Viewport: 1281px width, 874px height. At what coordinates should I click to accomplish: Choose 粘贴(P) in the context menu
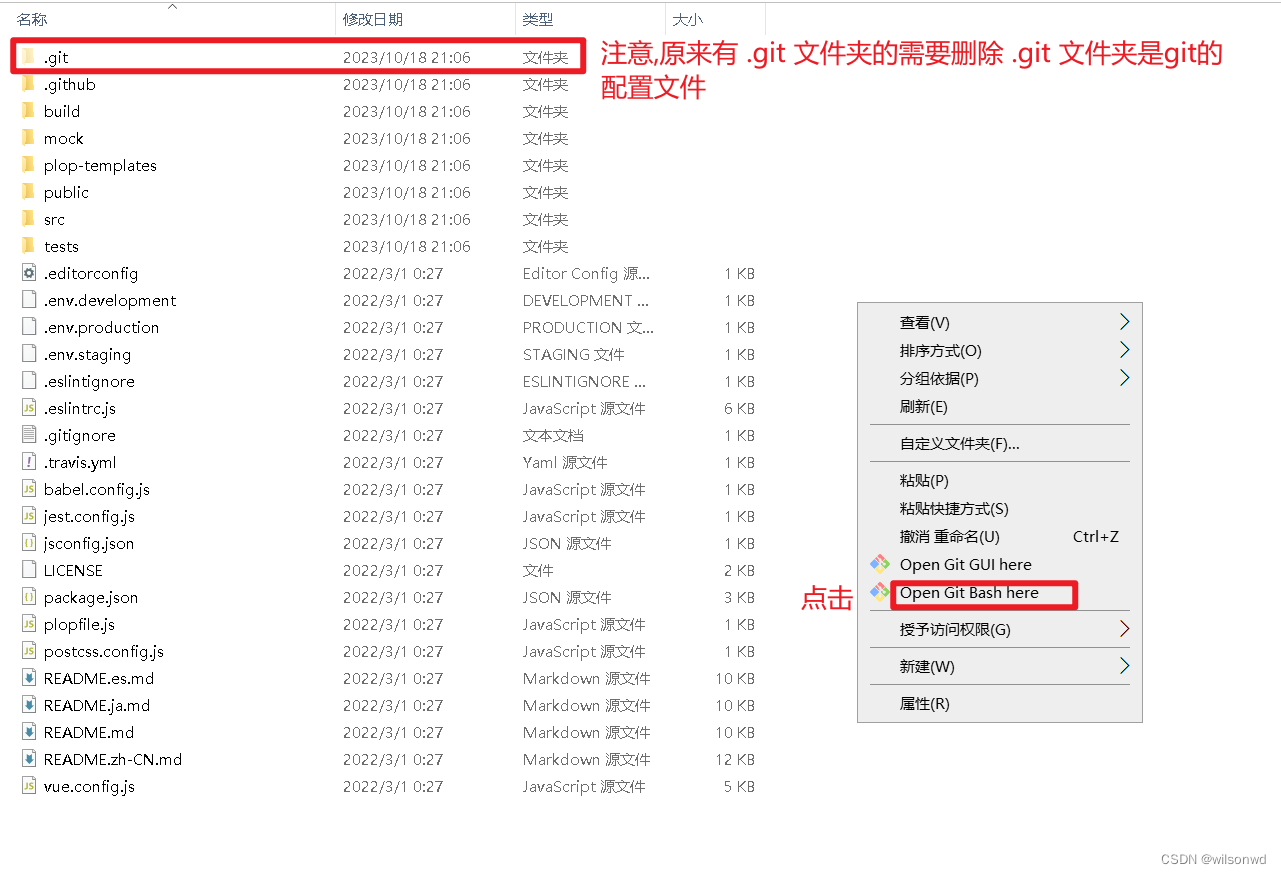[x=924, y=480]
